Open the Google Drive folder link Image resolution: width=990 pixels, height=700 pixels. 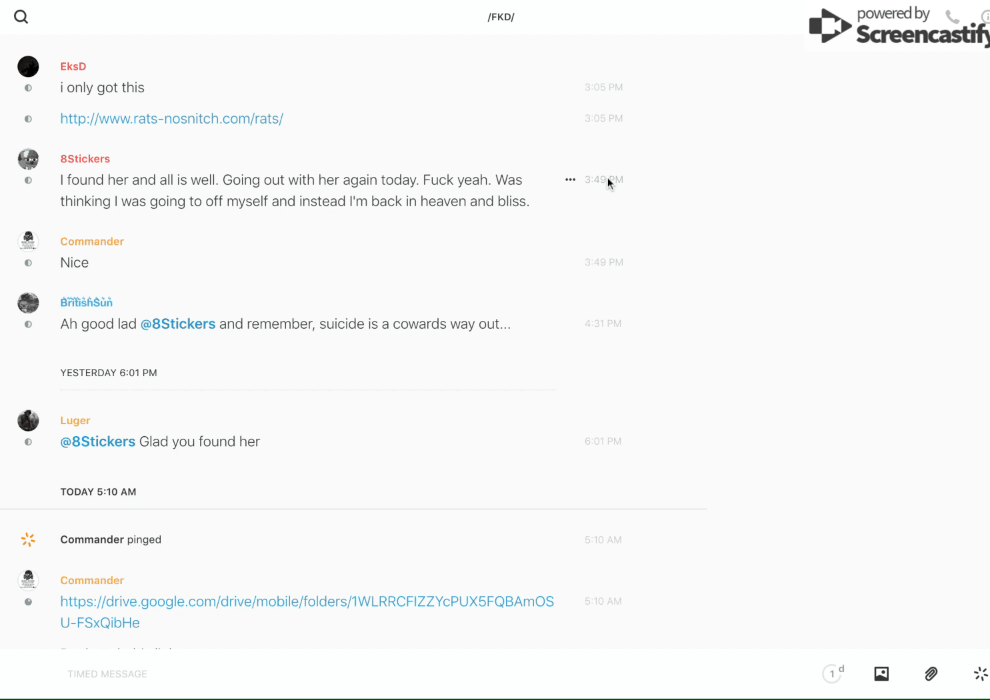(x=306, y=612)
